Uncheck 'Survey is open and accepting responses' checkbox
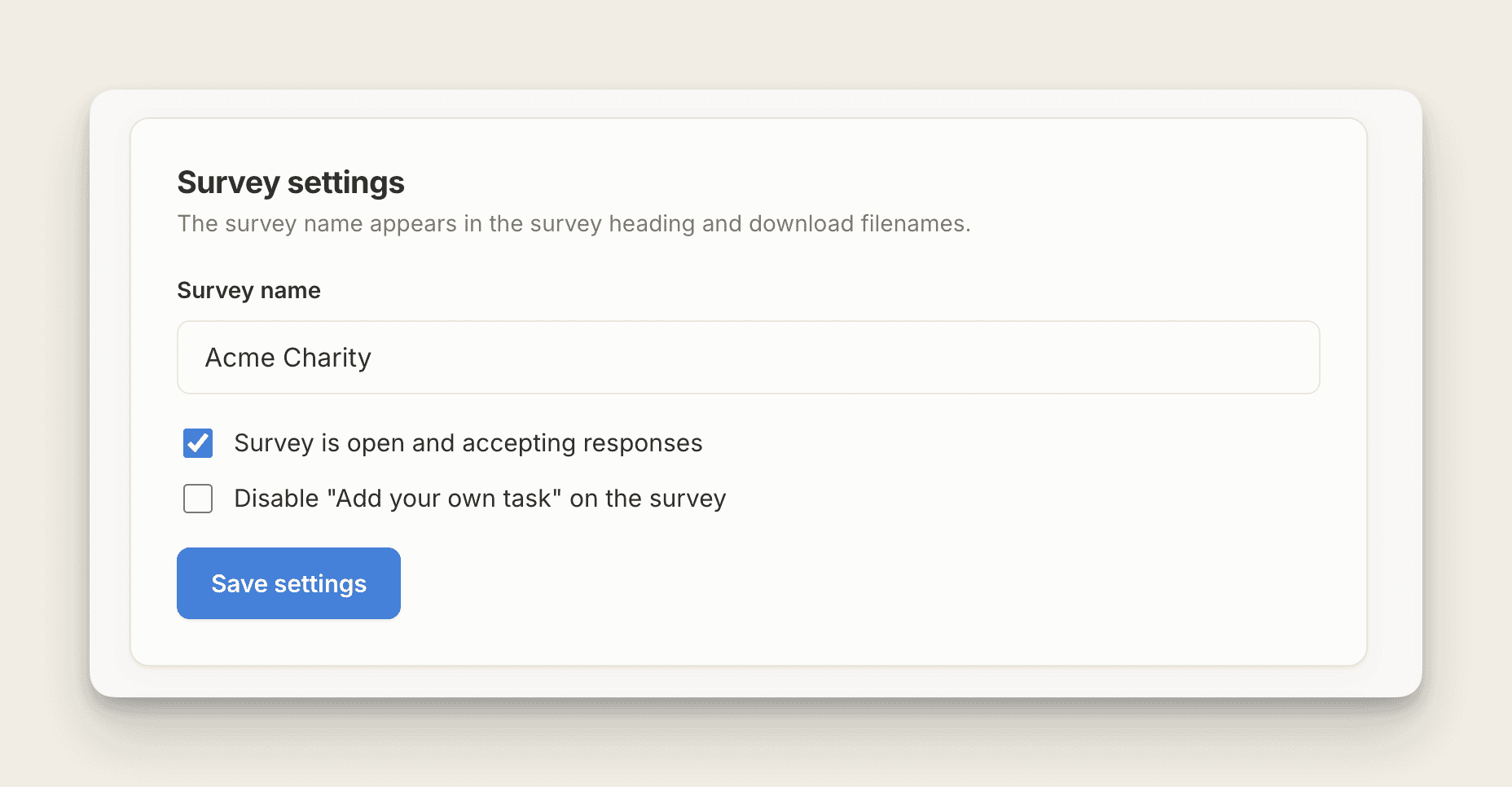The height and width of the screenshot is (787, 1512). tap(198, 443)
